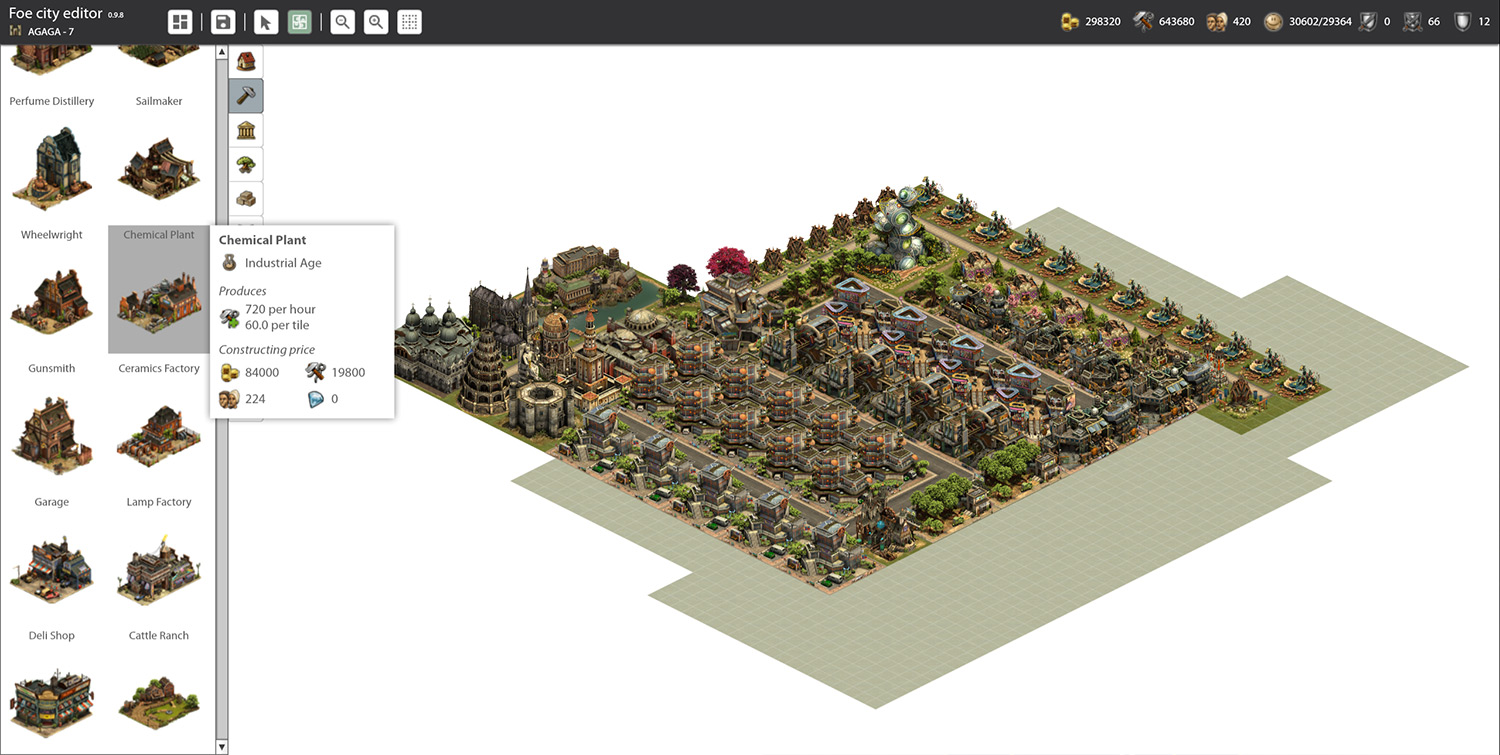
Task: Click the happiness value 30602/29364
Action: coord(1320,22)
